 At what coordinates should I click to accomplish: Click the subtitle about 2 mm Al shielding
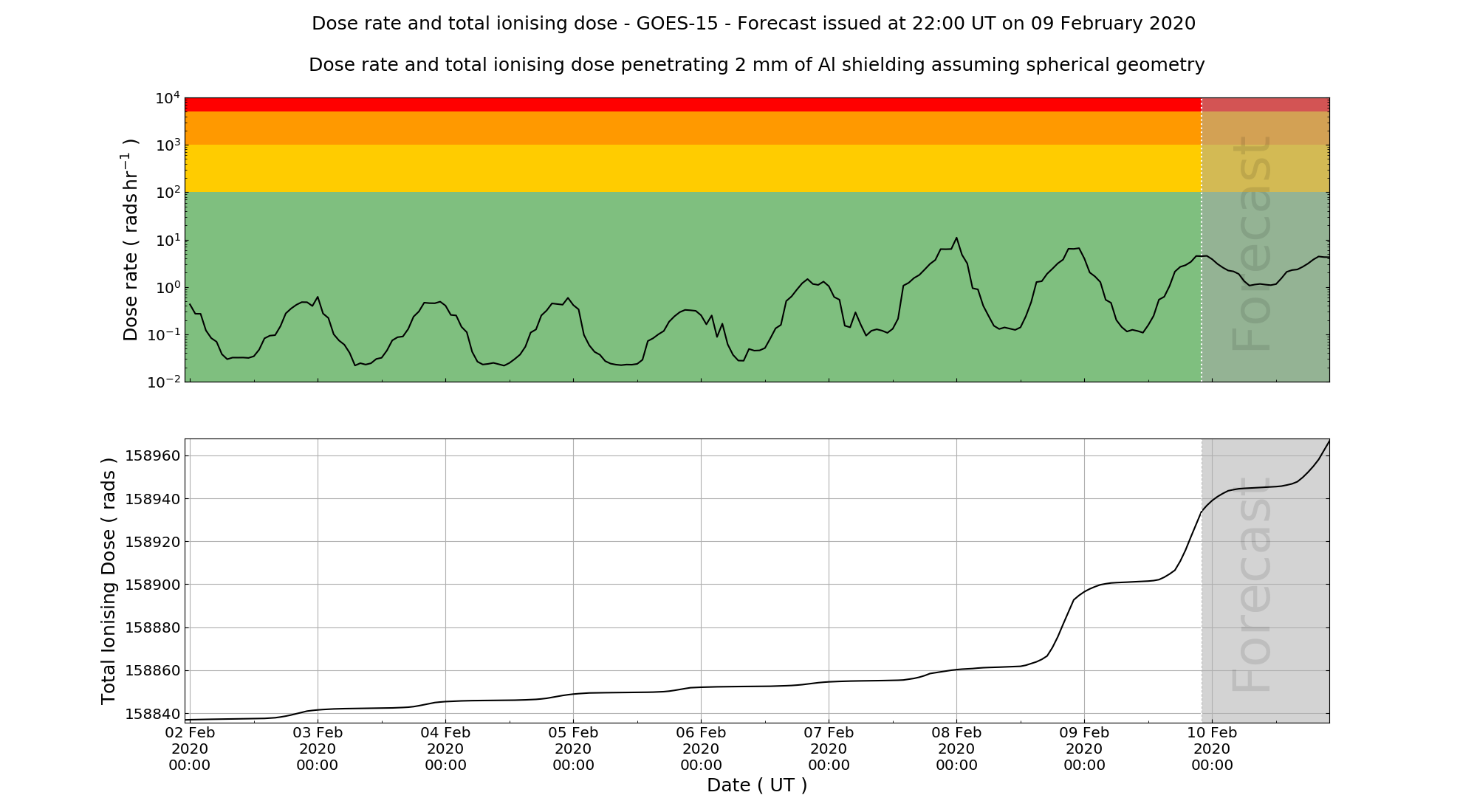756,65
